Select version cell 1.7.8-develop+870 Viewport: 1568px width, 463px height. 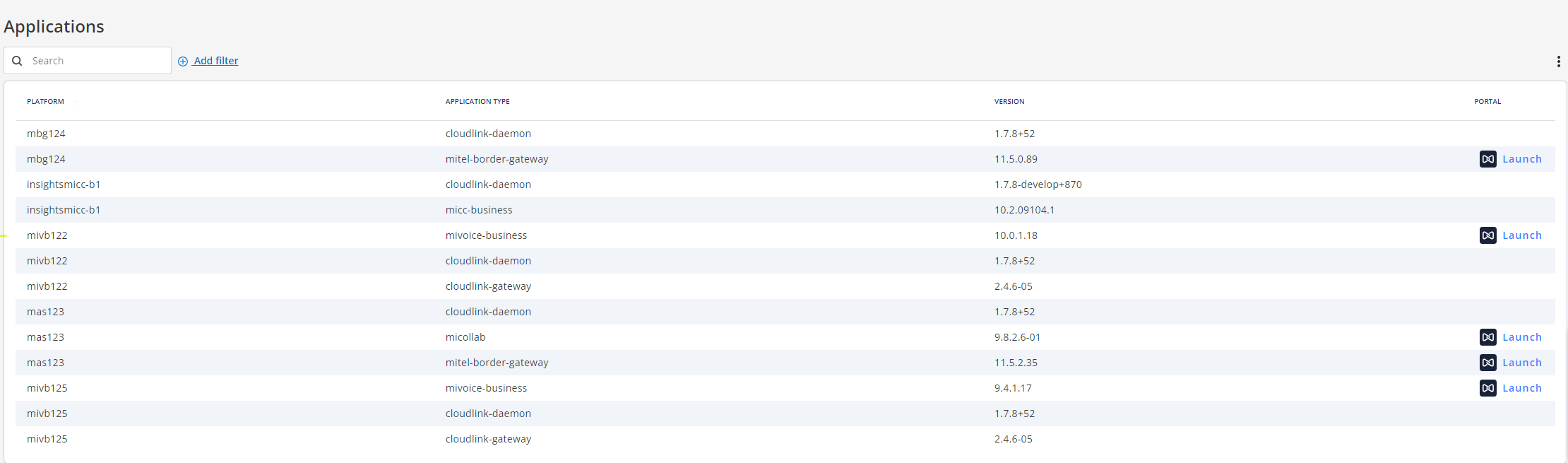[1038, 184]
